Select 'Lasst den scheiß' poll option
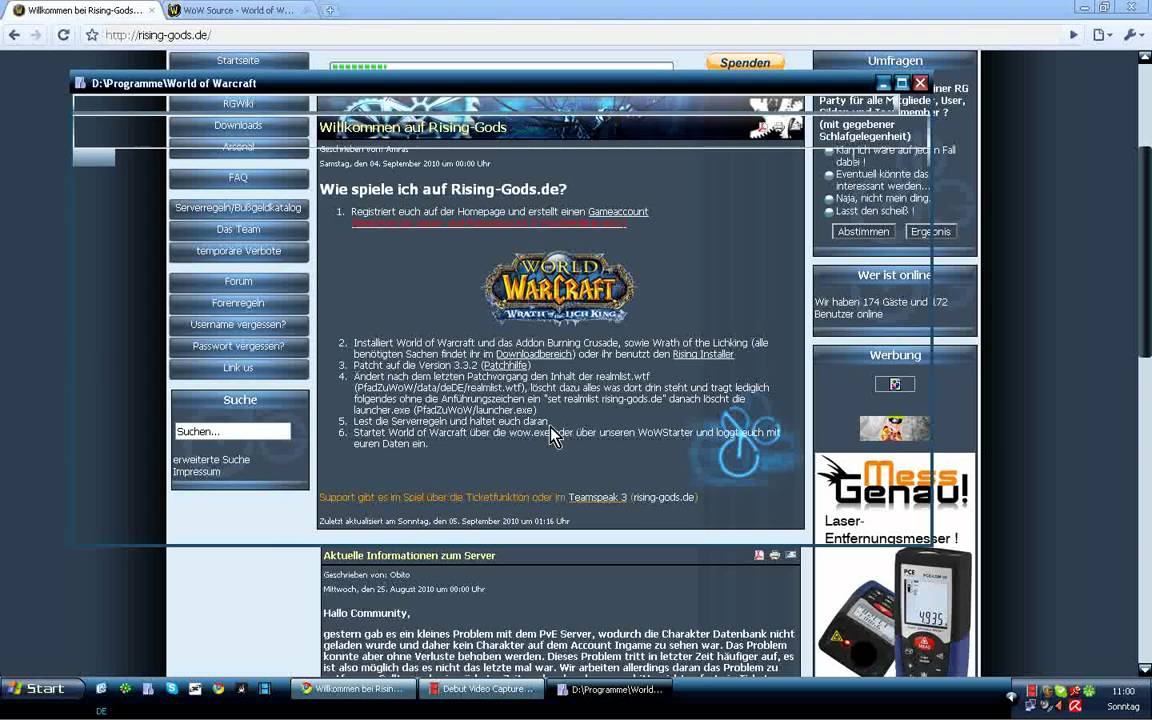This screenshot has height=720, width=1152. click(829, 211)
